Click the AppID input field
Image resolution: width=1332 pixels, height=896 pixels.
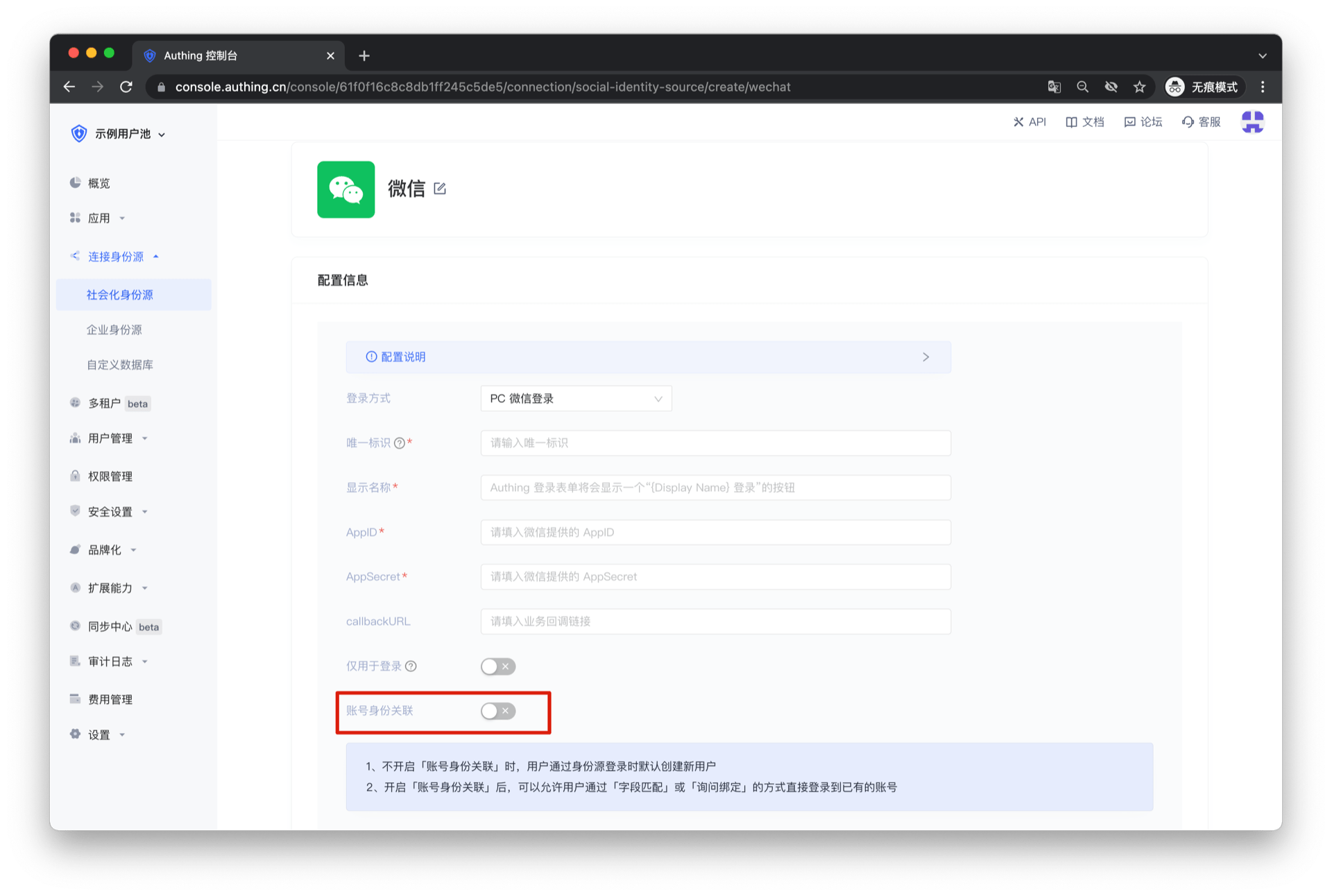coord(715,533)
